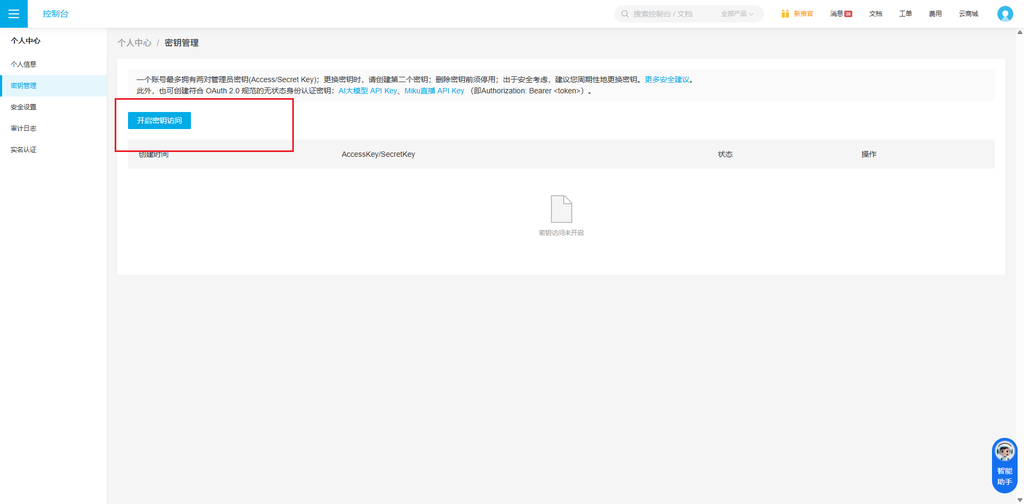Select 安全设置 in the sidebar
Screen dimensions: 1024x504
53,107
